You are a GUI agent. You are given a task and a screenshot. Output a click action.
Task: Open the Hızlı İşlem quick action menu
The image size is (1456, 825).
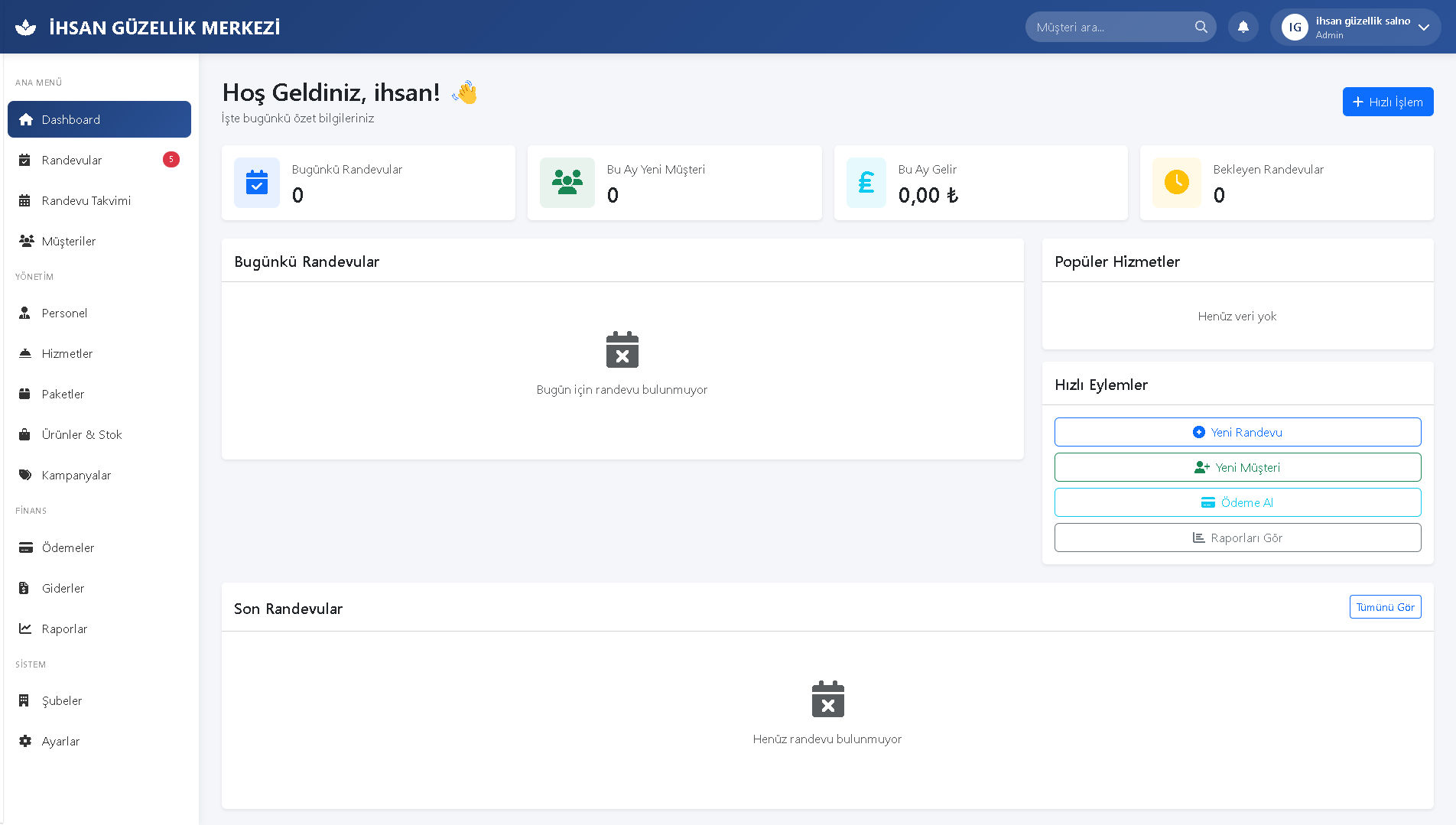click(1387, 102)
